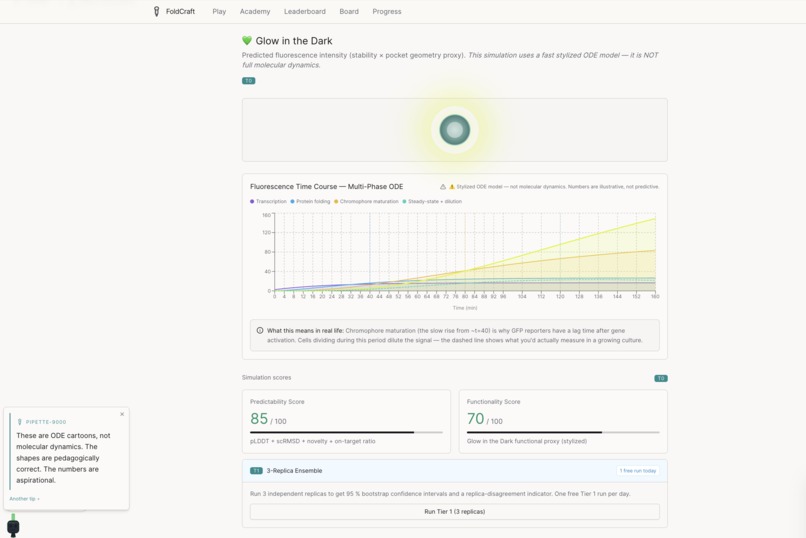Click the Predictability Score progress bar

pyautogui.click(x=346, y=432)
